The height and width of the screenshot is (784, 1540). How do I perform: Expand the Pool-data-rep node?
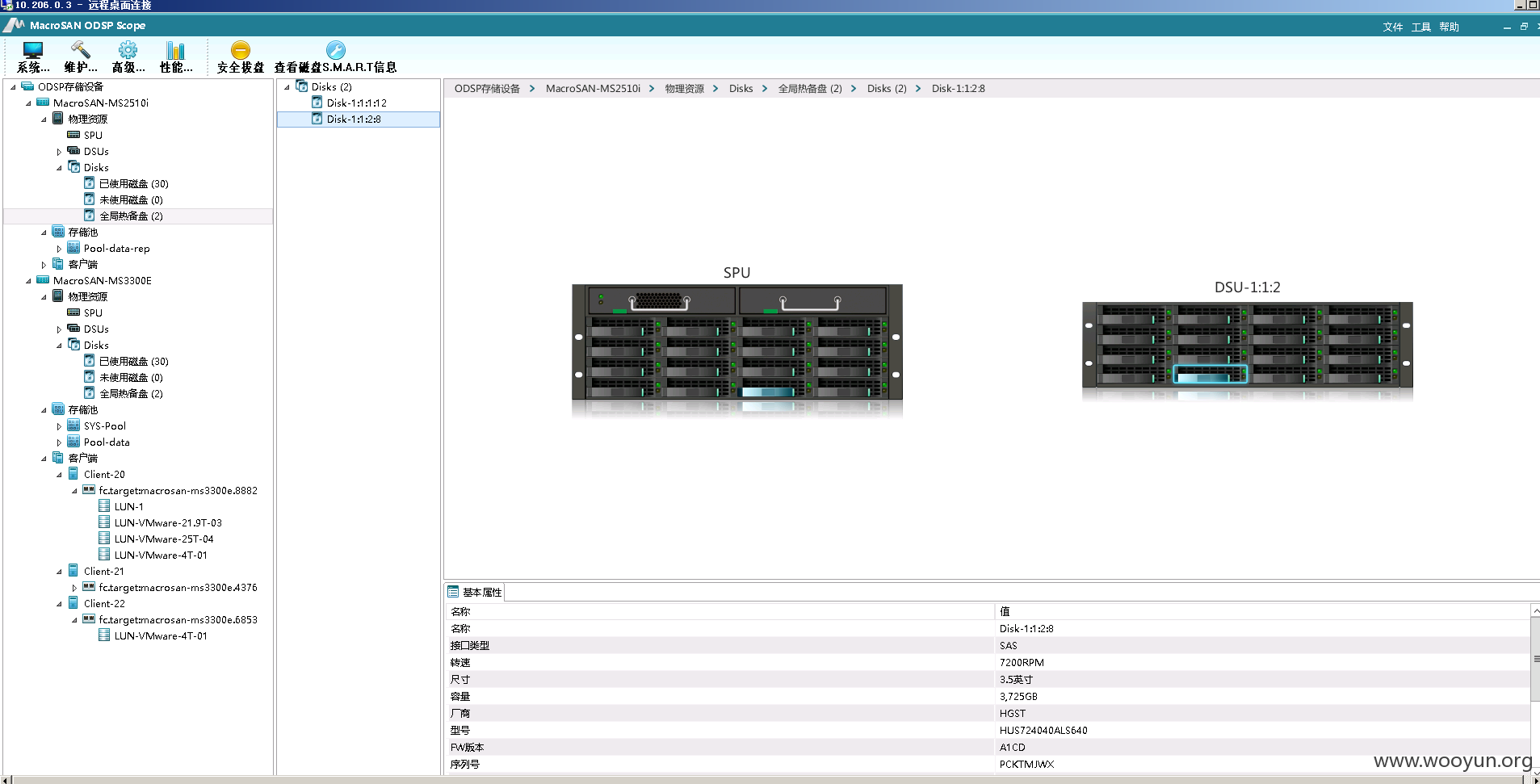point(59,249)
